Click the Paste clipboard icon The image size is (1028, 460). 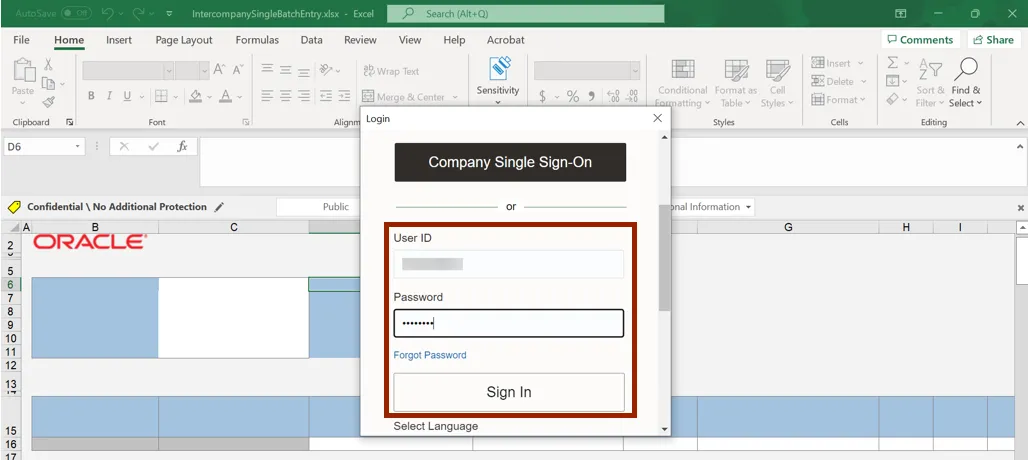[x=24, y=71]
